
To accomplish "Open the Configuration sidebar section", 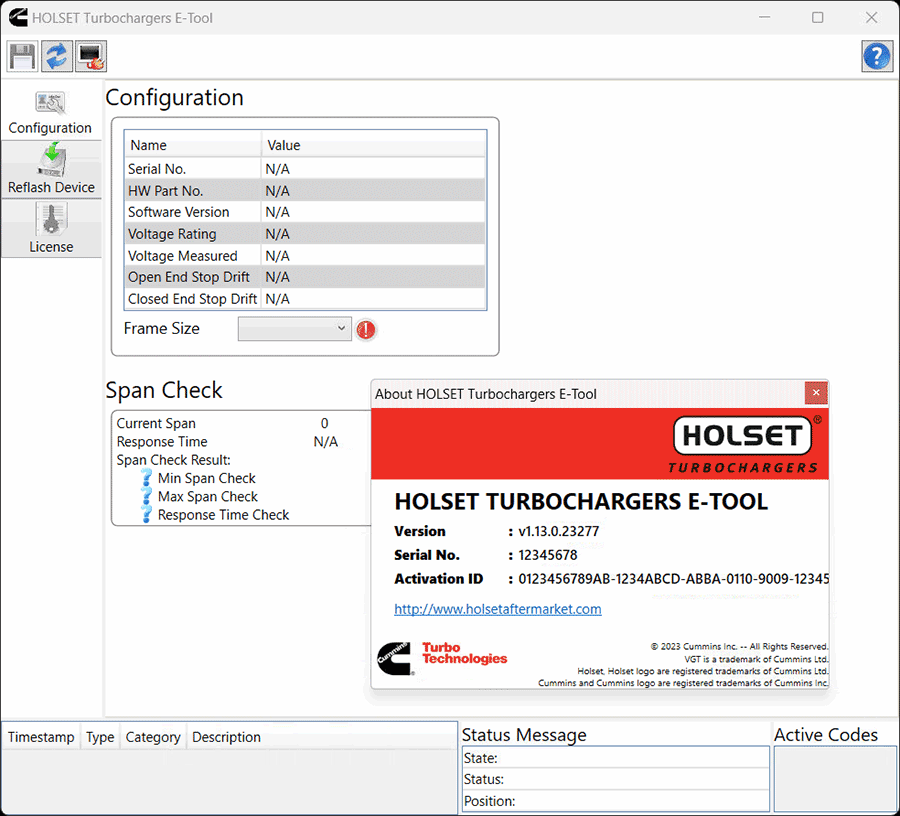I will tap(51, 111).
